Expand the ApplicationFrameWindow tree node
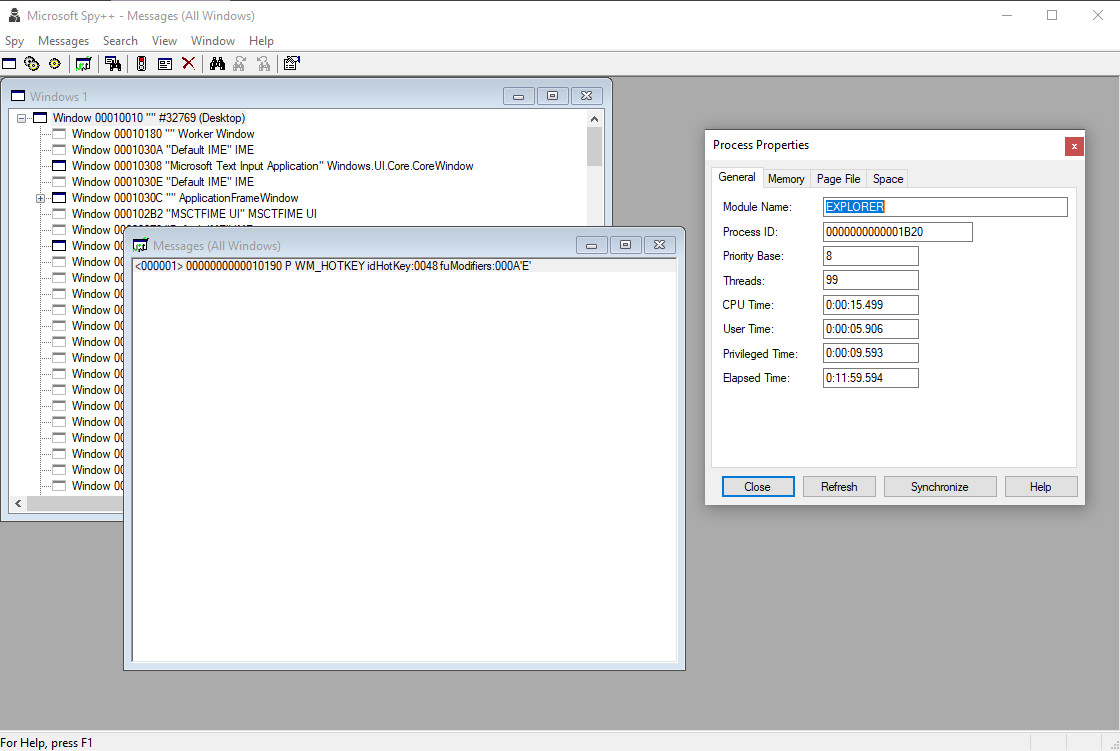Screen dimensions: 1120x751 (x=41, y=198)
